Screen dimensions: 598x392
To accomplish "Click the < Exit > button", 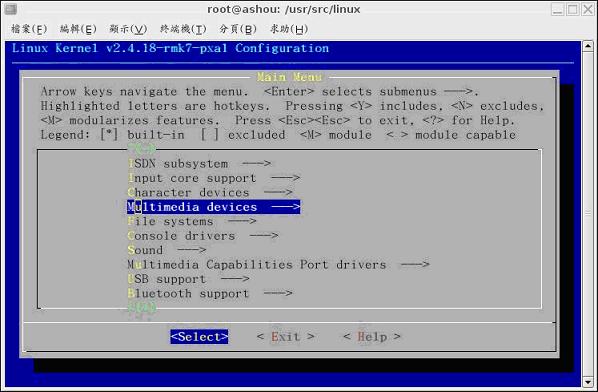I will (x=286, y=337).
